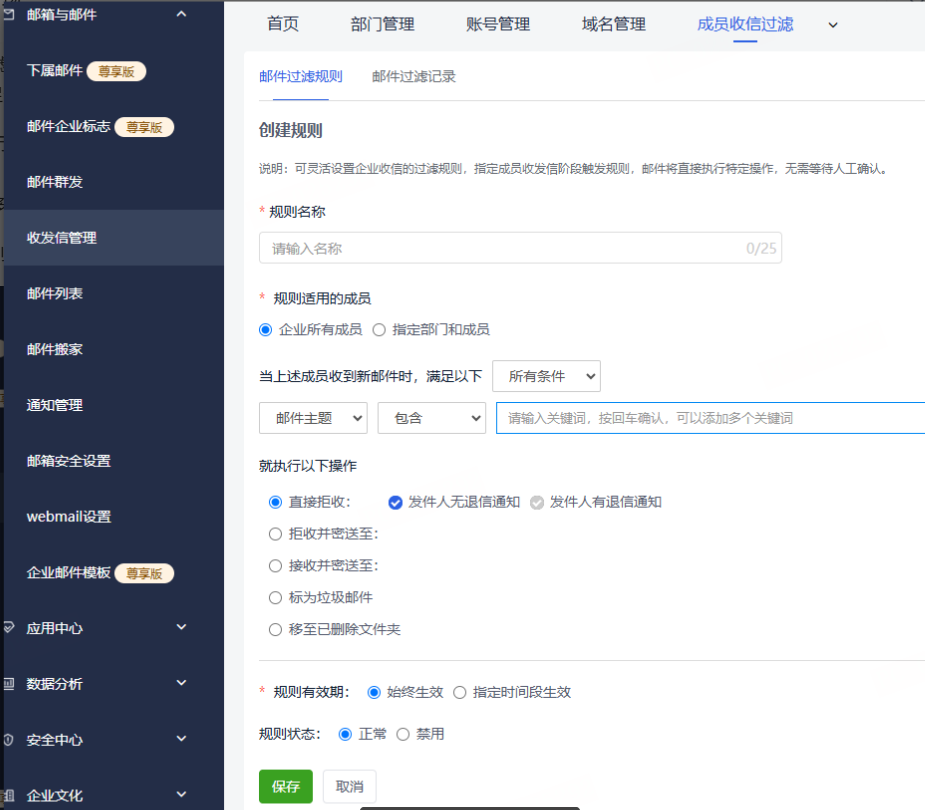
Task: Switch to the 账号管理 top tab
Action: point(498,24)
